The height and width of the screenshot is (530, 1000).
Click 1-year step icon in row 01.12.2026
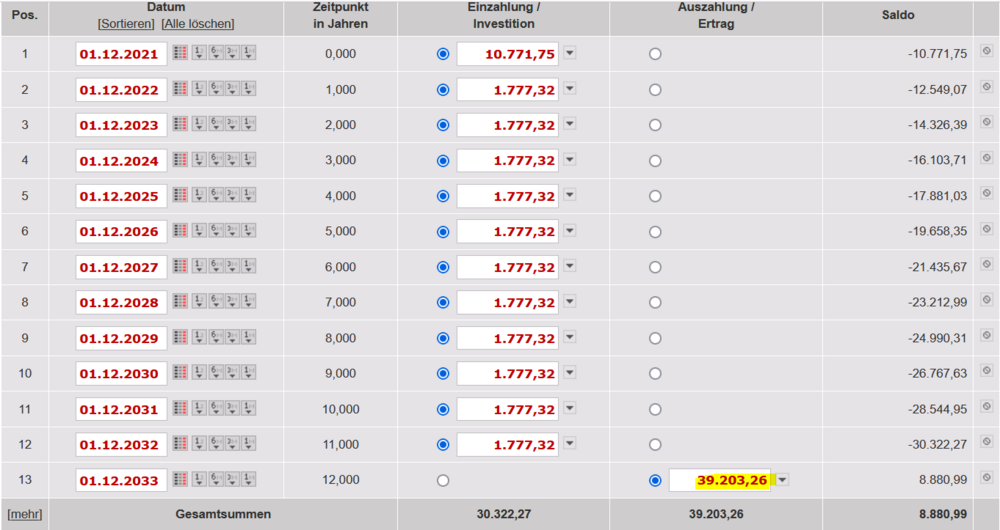[x=199, y=231]
